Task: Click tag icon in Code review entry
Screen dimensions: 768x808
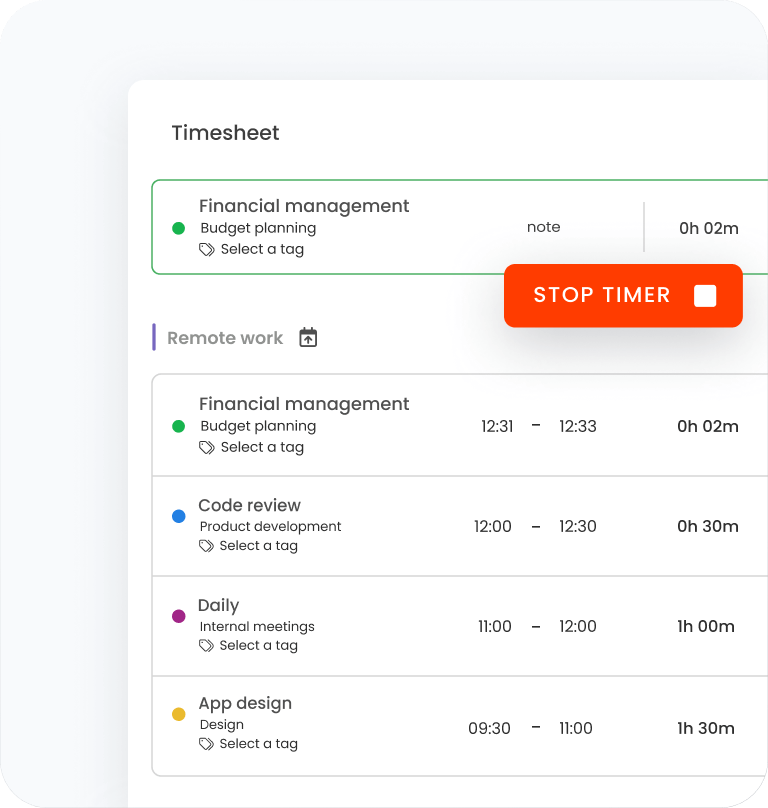Action: pos(207,546)
